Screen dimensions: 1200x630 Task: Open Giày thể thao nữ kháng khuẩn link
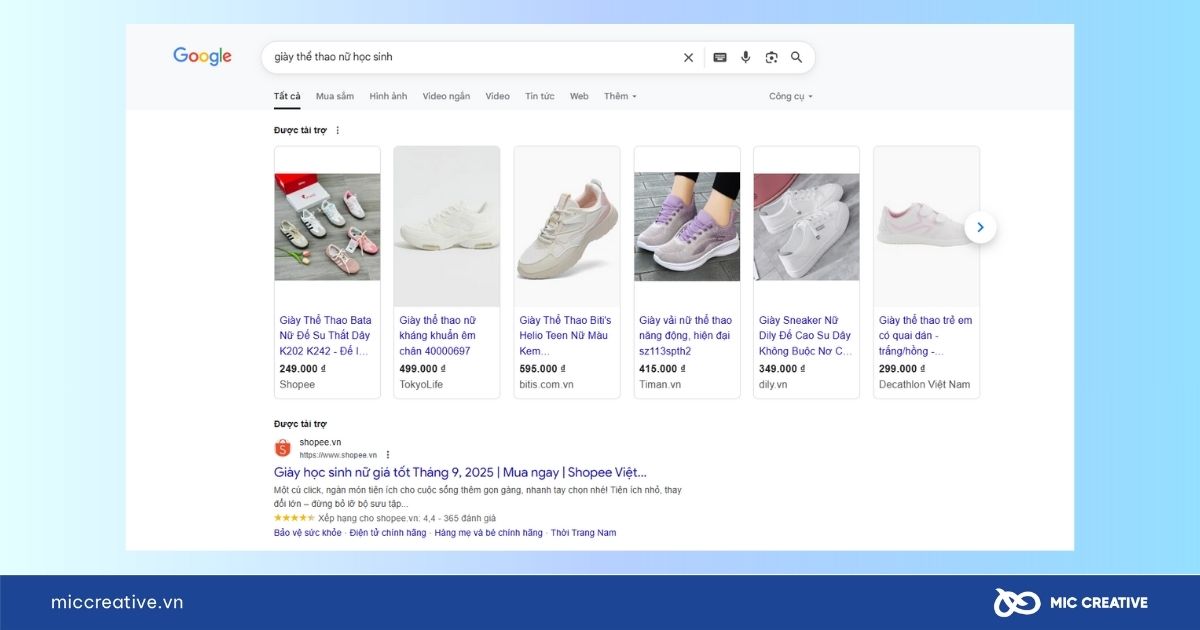click(438, 335)
